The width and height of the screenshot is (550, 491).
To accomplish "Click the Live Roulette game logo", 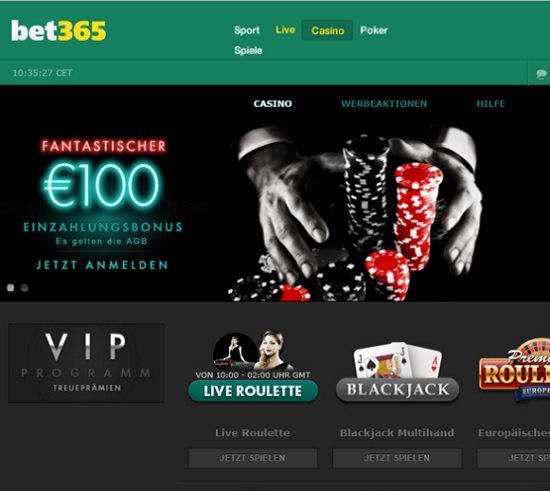I will 253,366.
